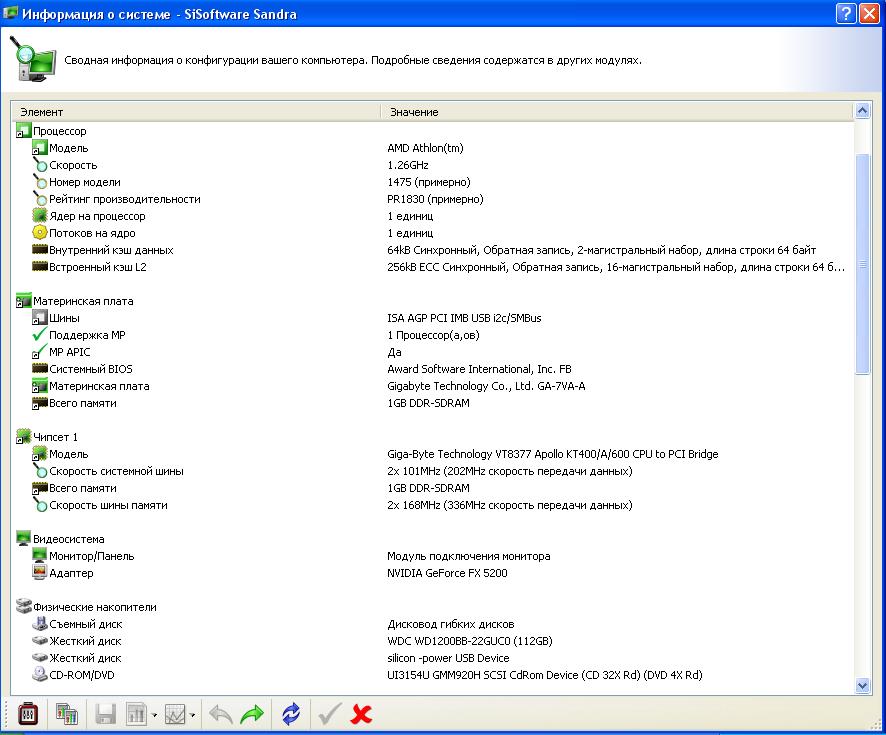Screen dimensions: 886x735
Task: Select the Процессор group heading
Action: tap(59, 131)
